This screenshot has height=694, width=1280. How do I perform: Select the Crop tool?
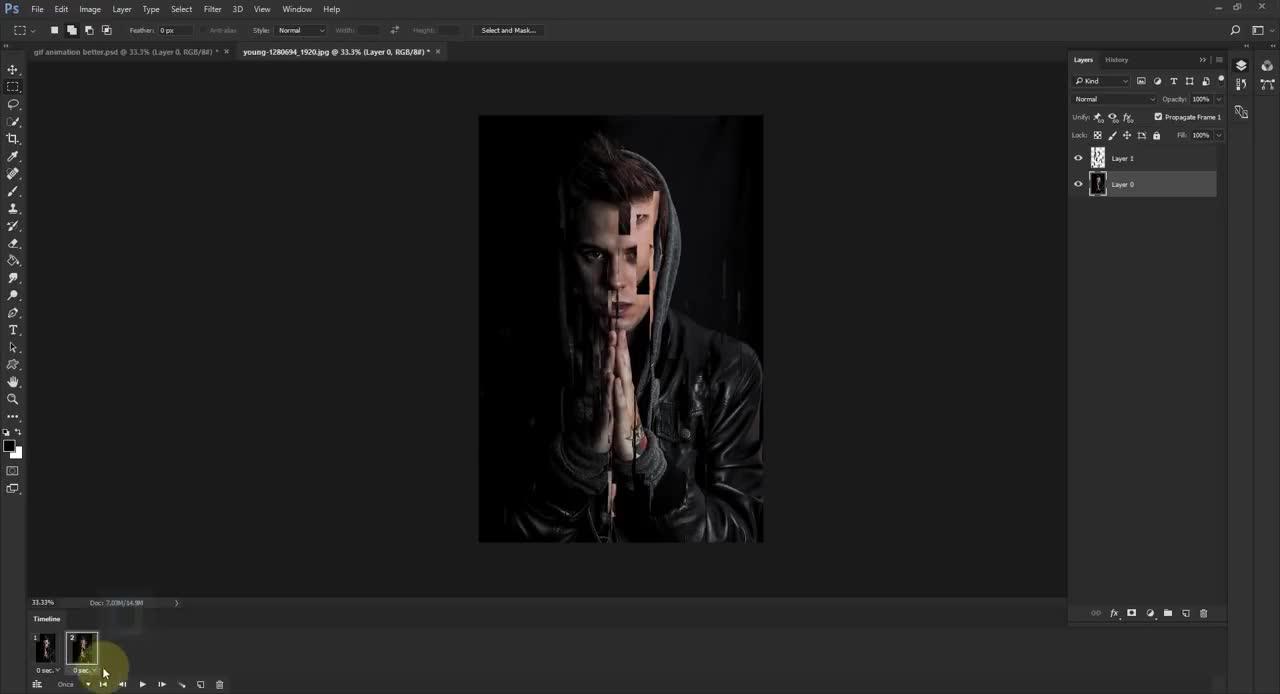[13, 139]
